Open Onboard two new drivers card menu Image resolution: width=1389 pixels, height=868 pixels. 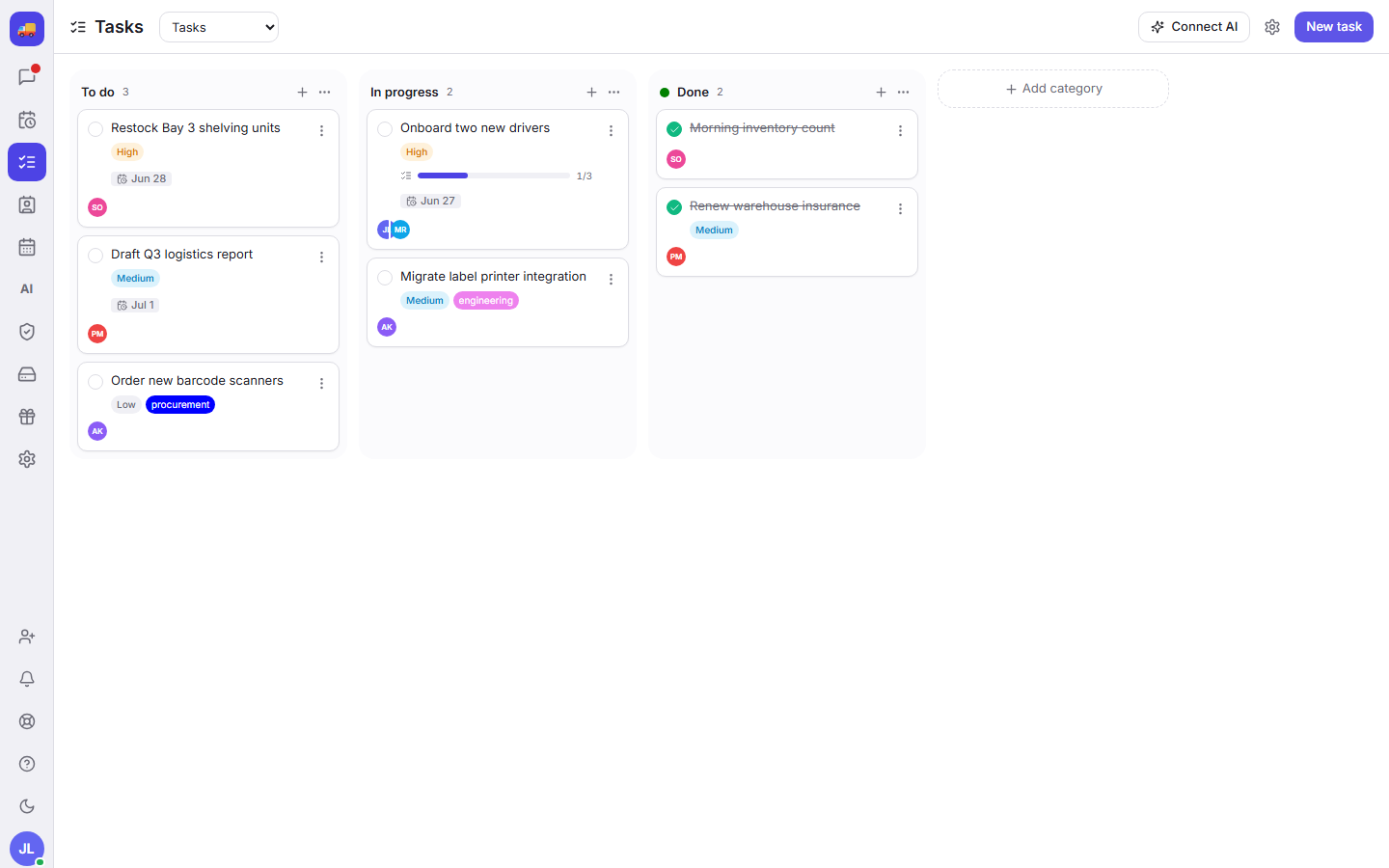click(611, 131)
